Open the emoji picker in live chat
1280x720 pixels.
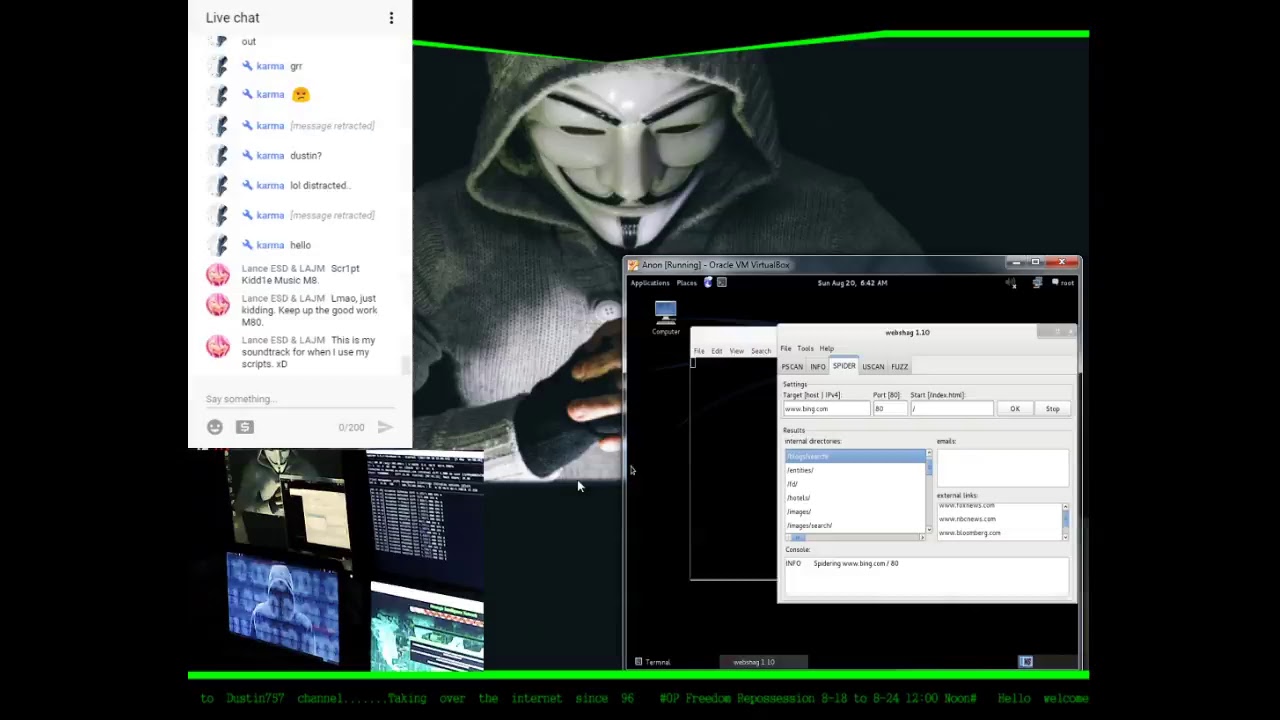coord(215,427)
